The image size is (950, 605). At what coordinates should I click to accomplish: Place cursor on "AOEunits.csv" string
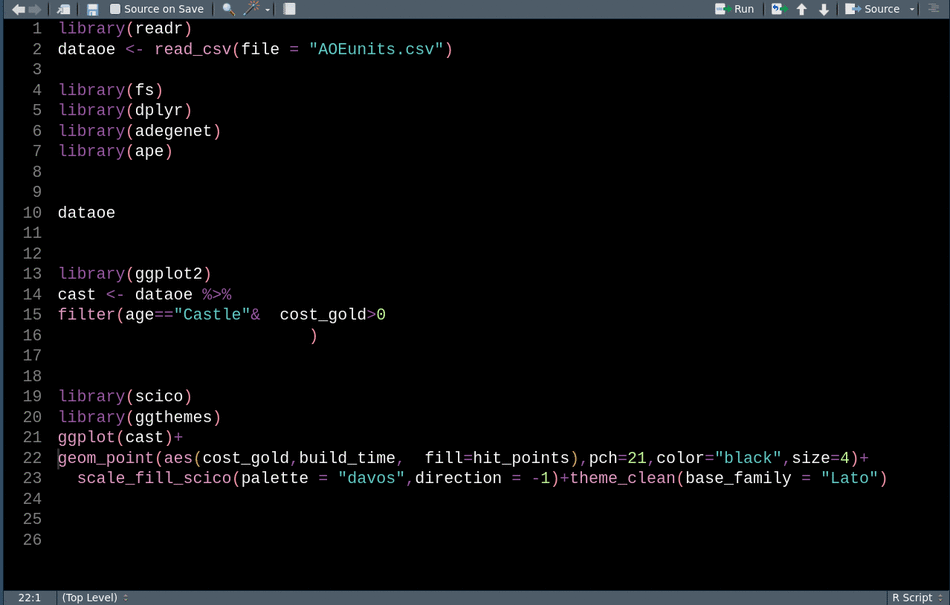click(376, 49)
